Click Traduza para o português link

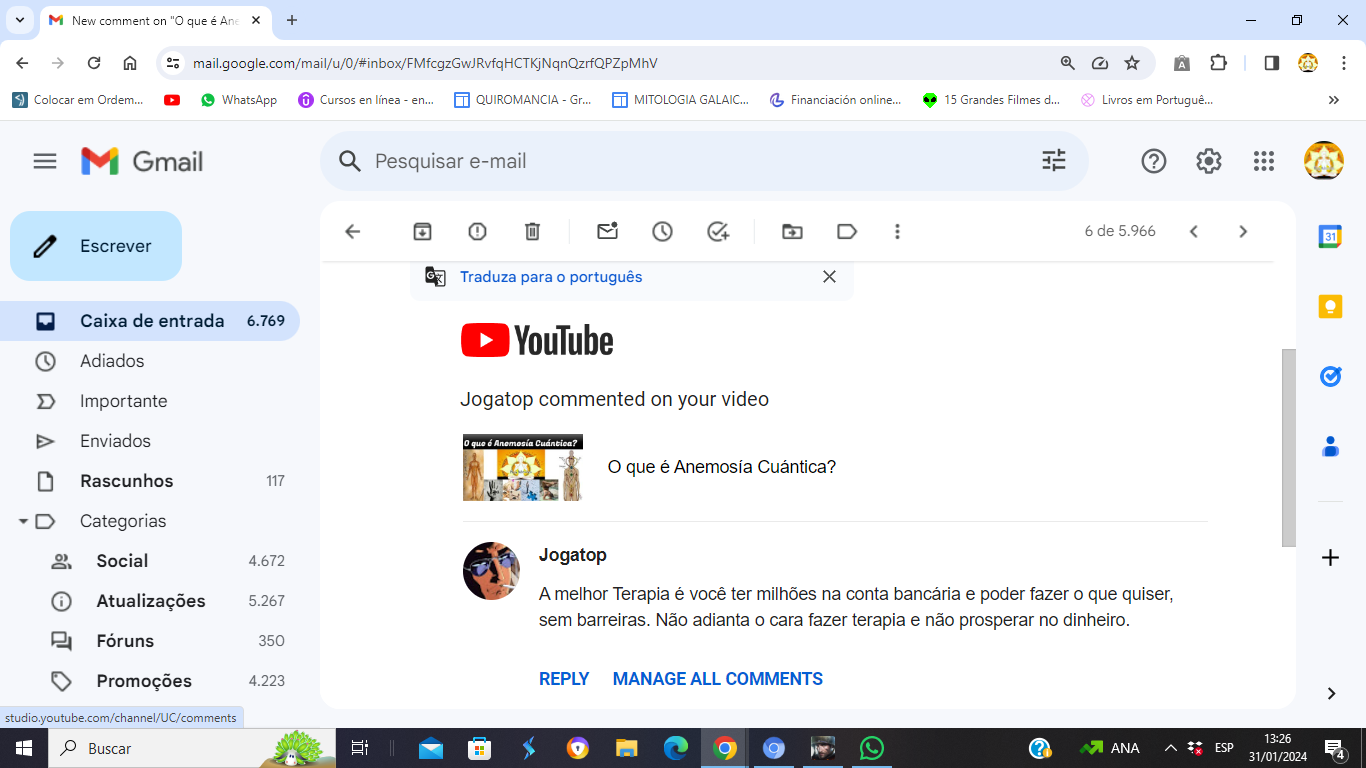point(551,277)
